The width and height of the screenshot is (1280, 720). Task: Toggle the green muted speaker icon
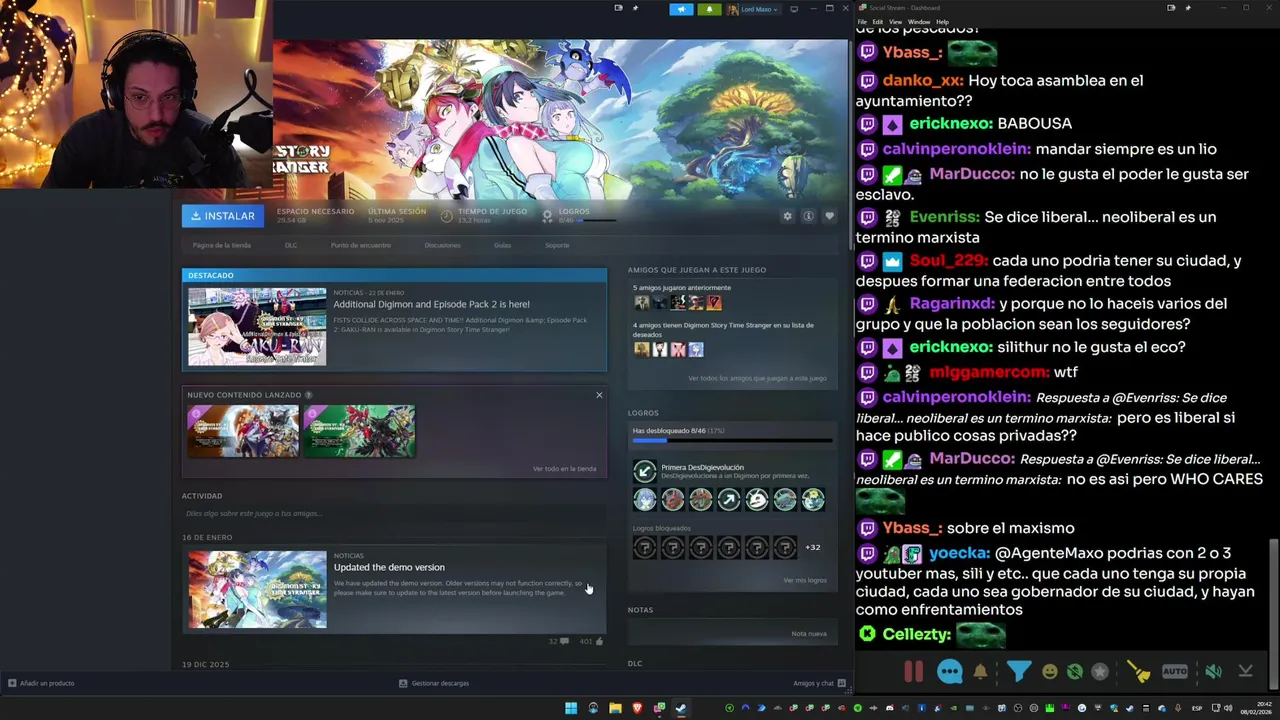point(1213,672)
